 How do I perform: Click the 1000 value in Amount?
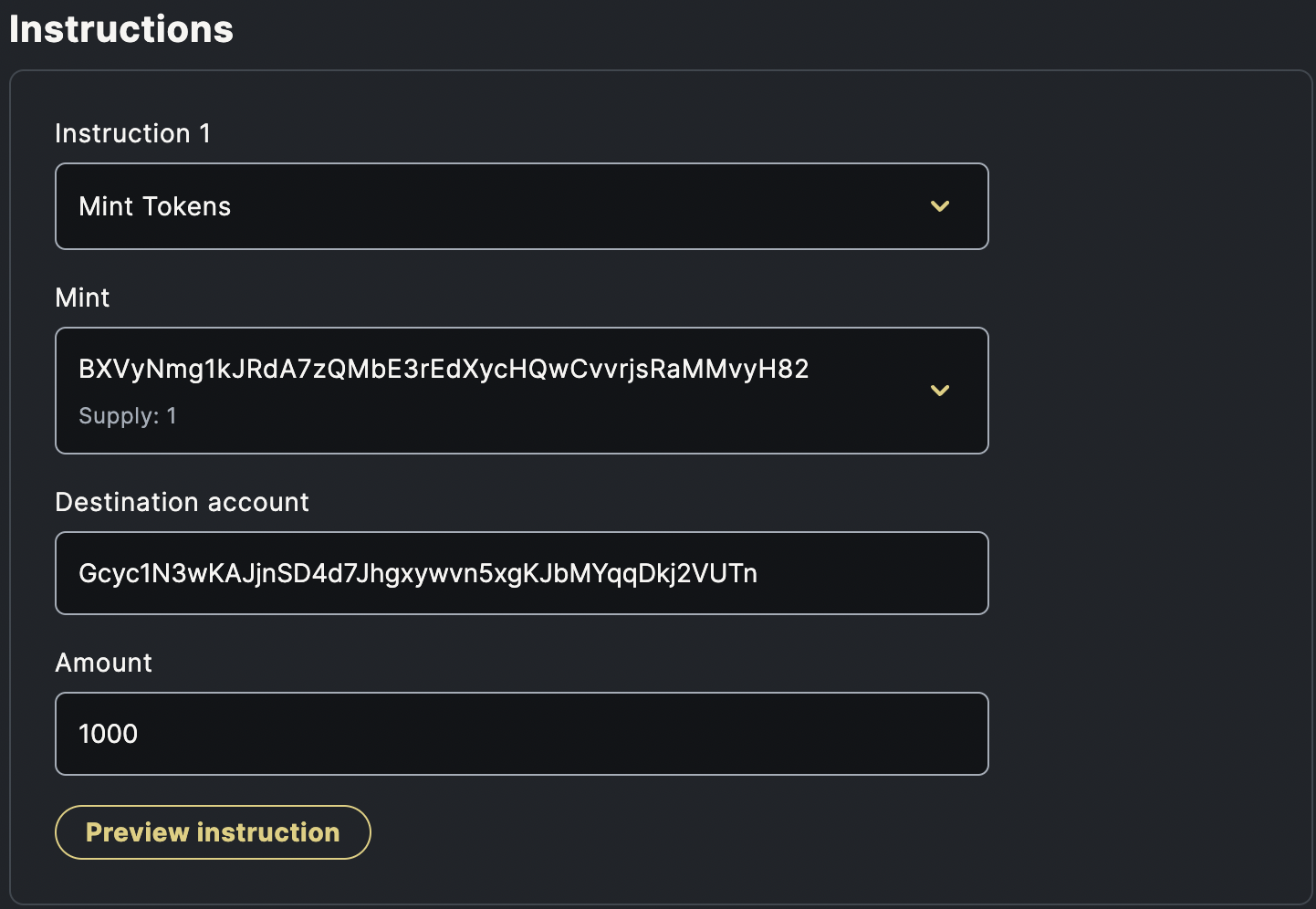point(108,734)
